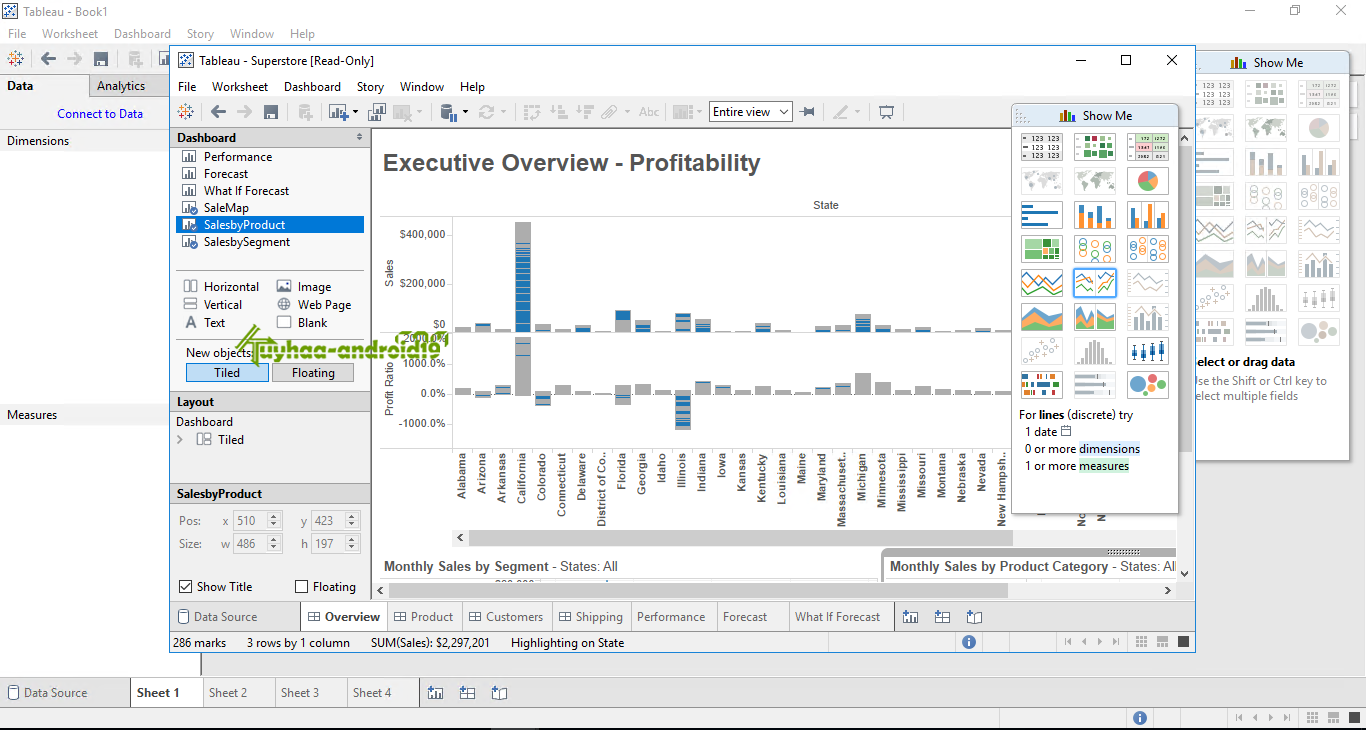Add new story icon after What If Forecast
Viewport: 1366px width, 730px height.
(974, 617)
